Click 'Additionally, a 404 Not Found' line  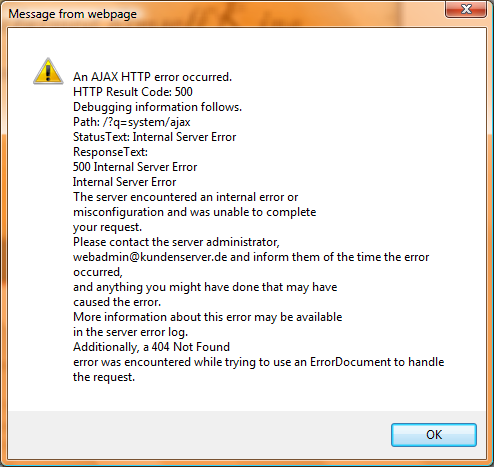(x=151, y=347)
